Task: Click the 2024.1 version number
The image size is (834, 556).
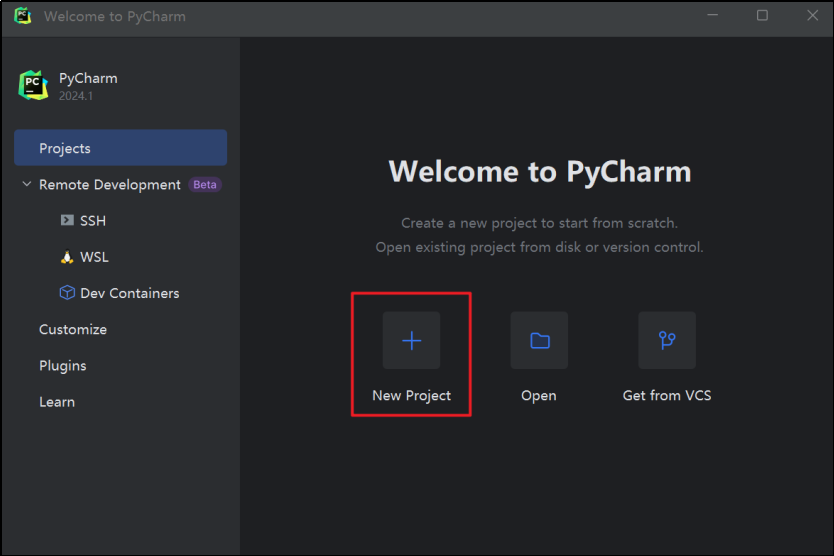Action: (x=76, y=96)
